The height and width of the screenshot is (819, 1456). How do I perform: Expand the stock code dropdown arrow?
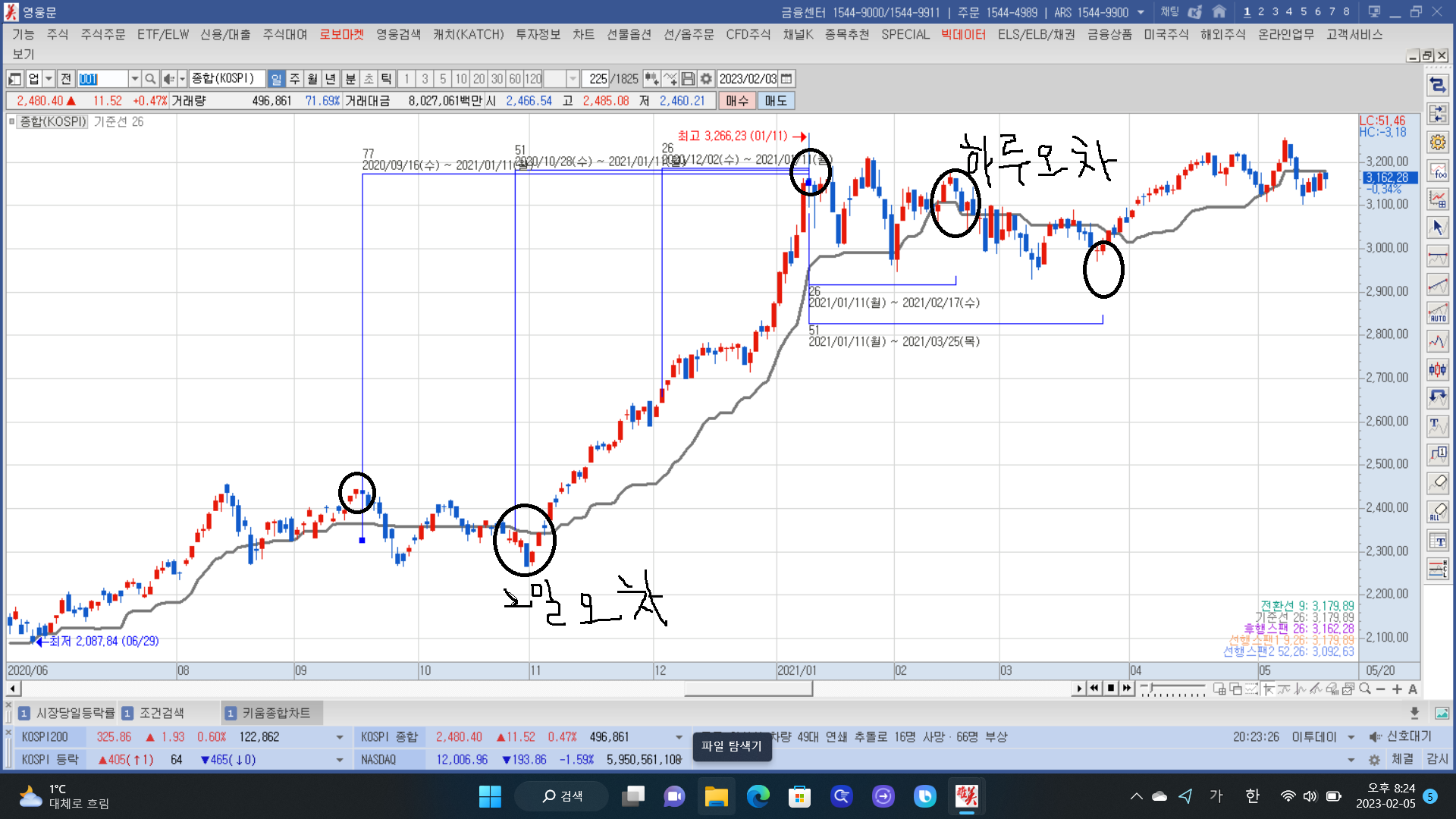pos(134,79)
